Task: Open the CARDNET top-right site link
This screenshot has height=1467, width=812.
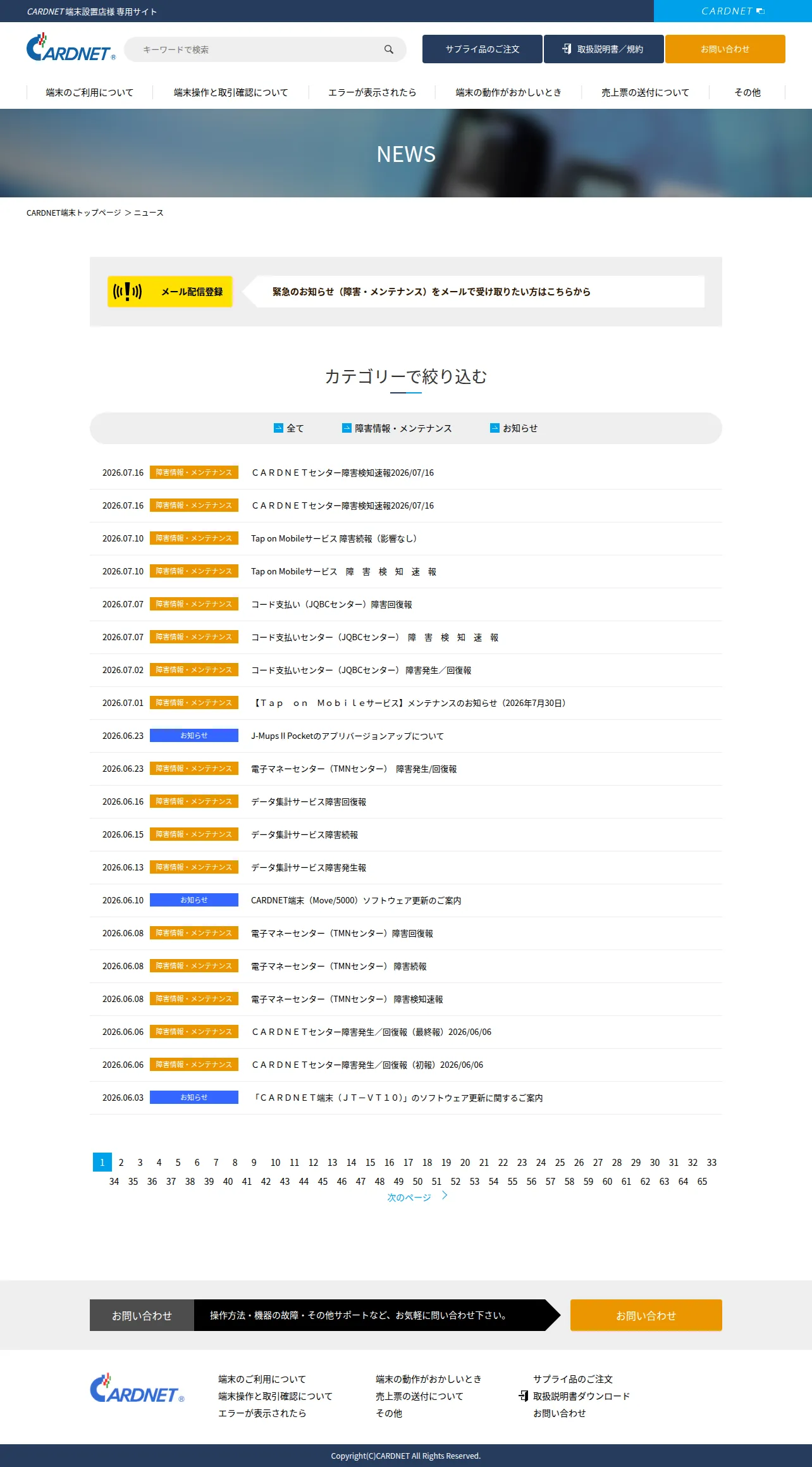Action: pos(733,11)
